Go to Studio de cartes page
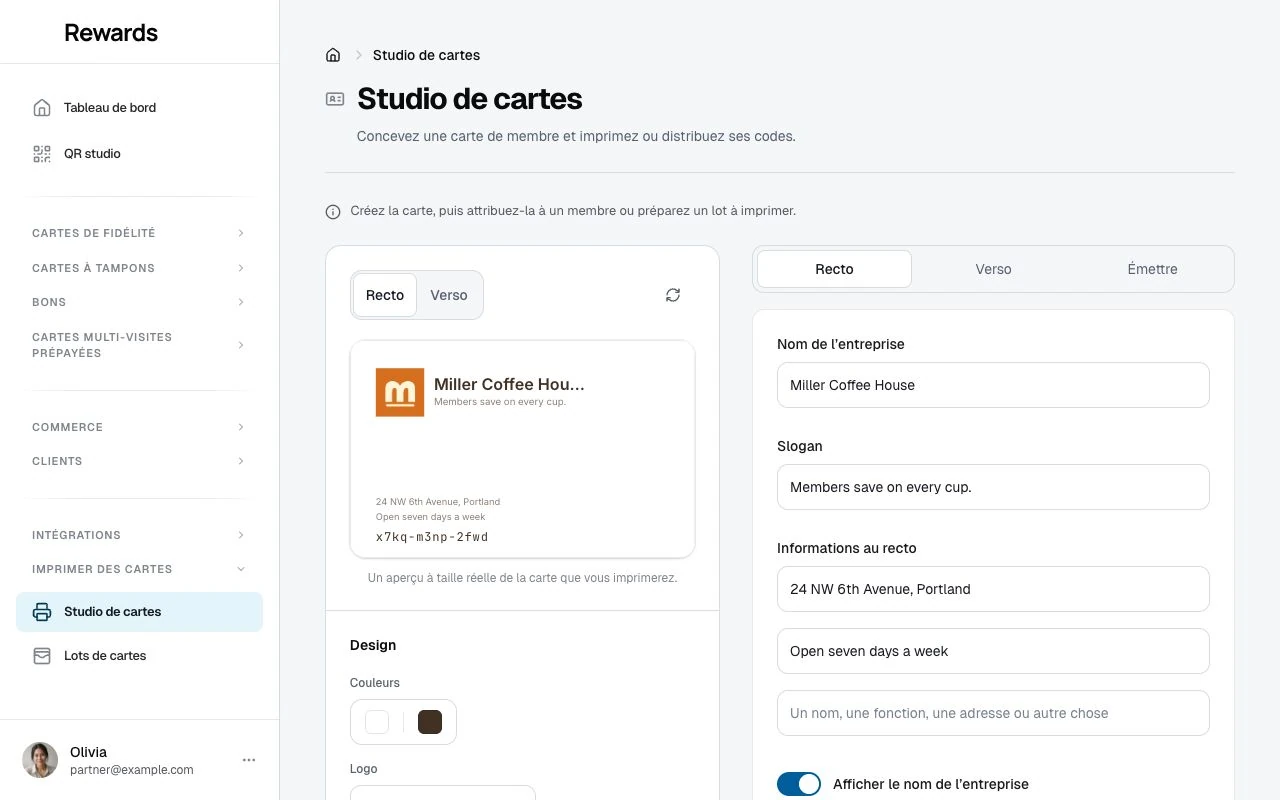Viewport: 1280px width, 800px height. click(139, 612)
